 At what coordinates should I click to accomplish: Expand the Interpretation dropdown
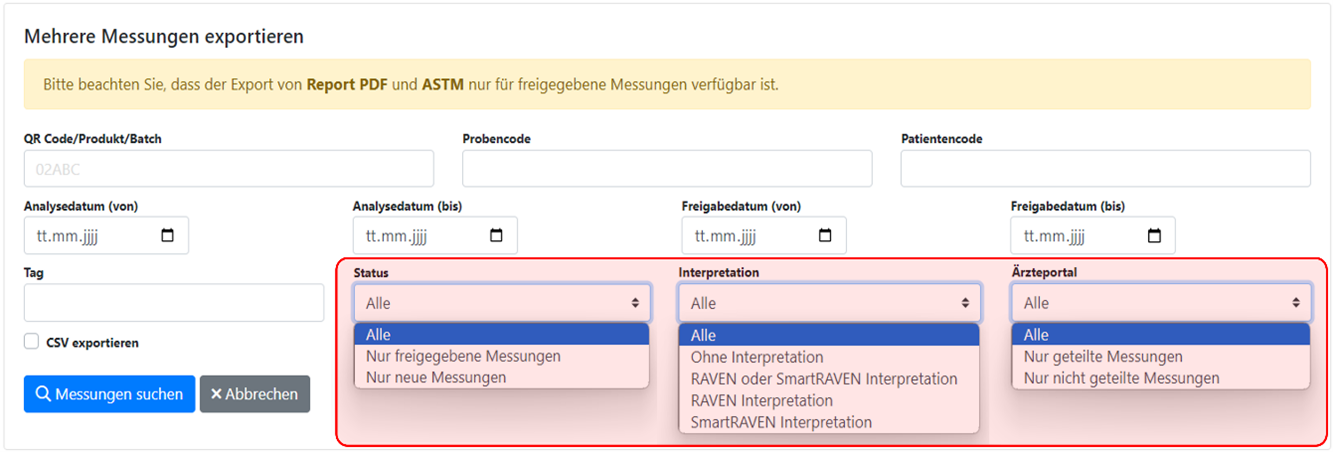coord(829,303)
